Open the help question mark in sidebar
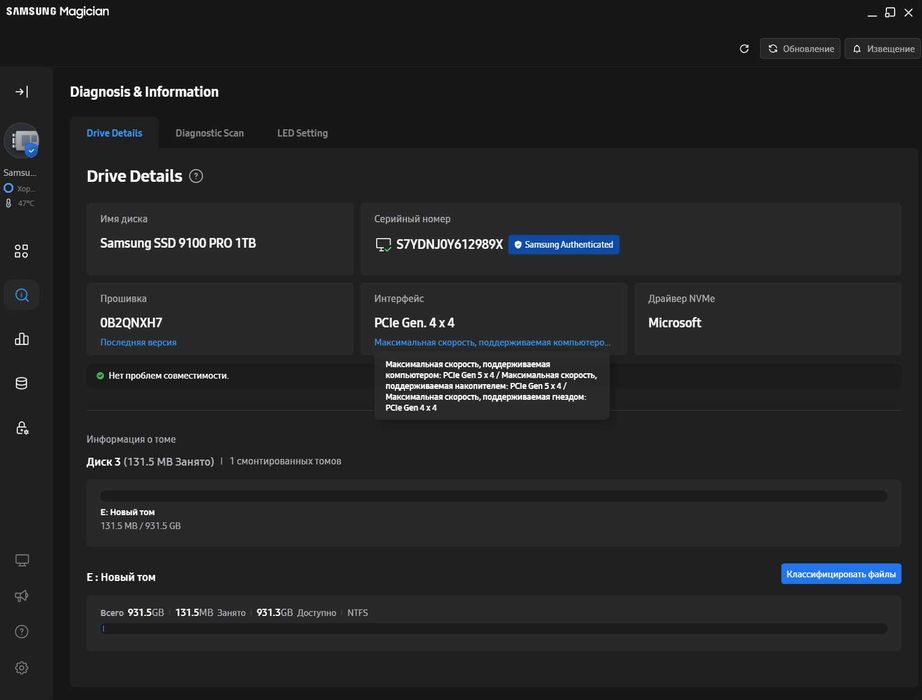 tap(21, 632)
